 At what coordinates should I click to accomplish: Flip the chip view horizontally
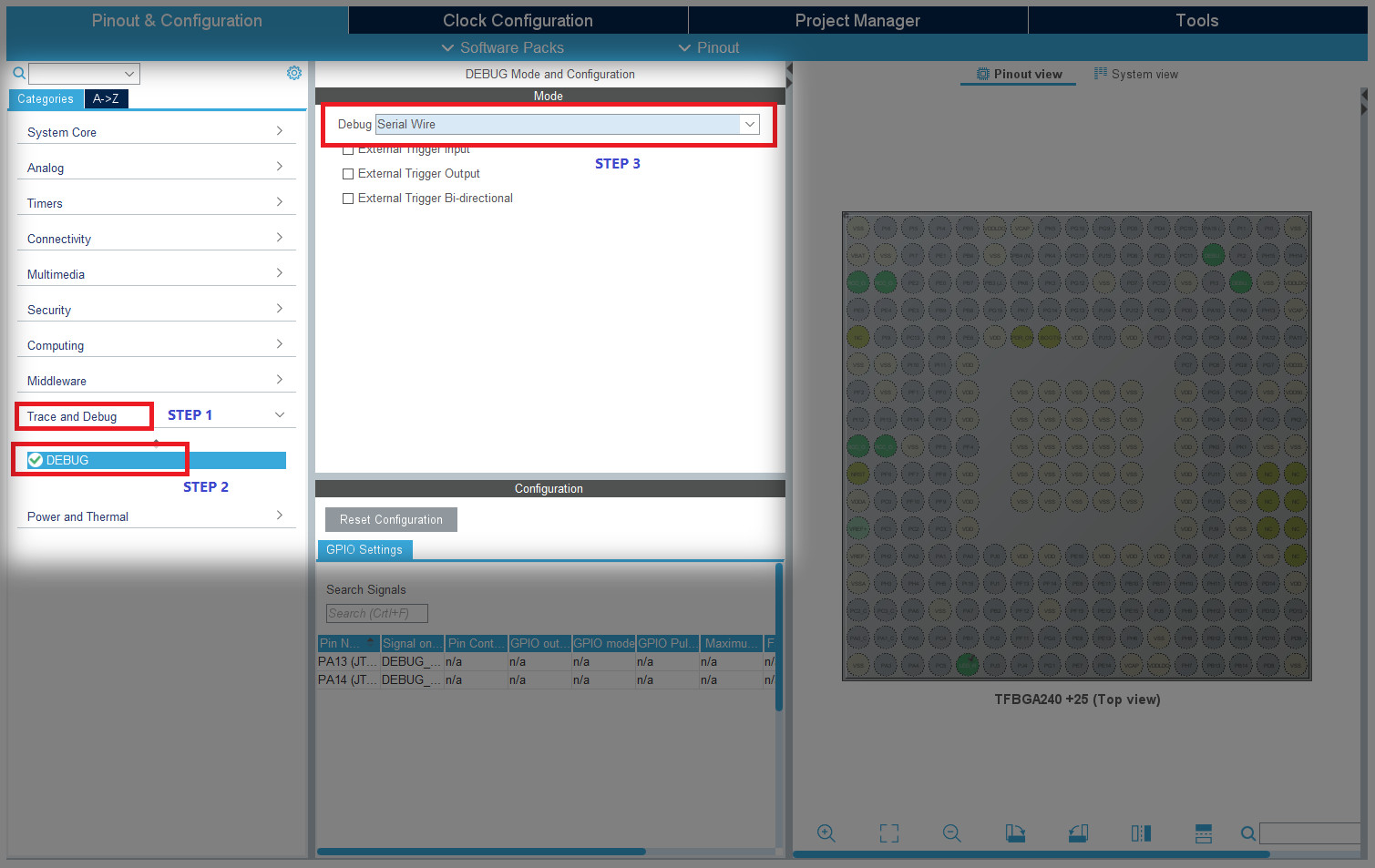[1141, 833]
